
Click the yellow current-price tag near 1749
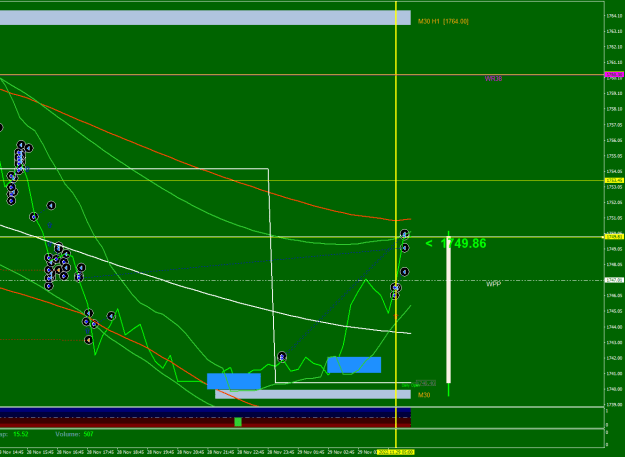614,237
